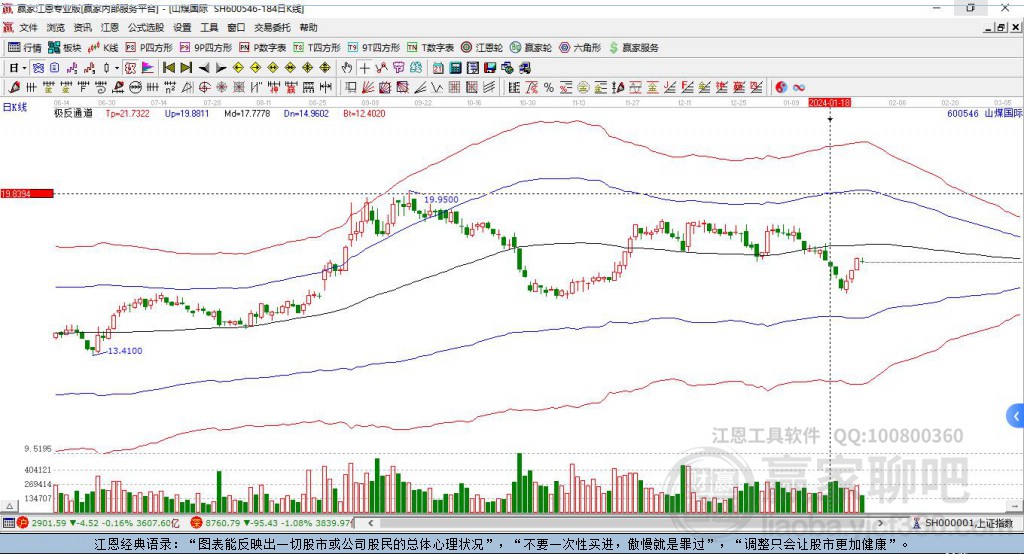Open the 行情 quotes view
1024x554 pixels.
[x=24, y=48]
